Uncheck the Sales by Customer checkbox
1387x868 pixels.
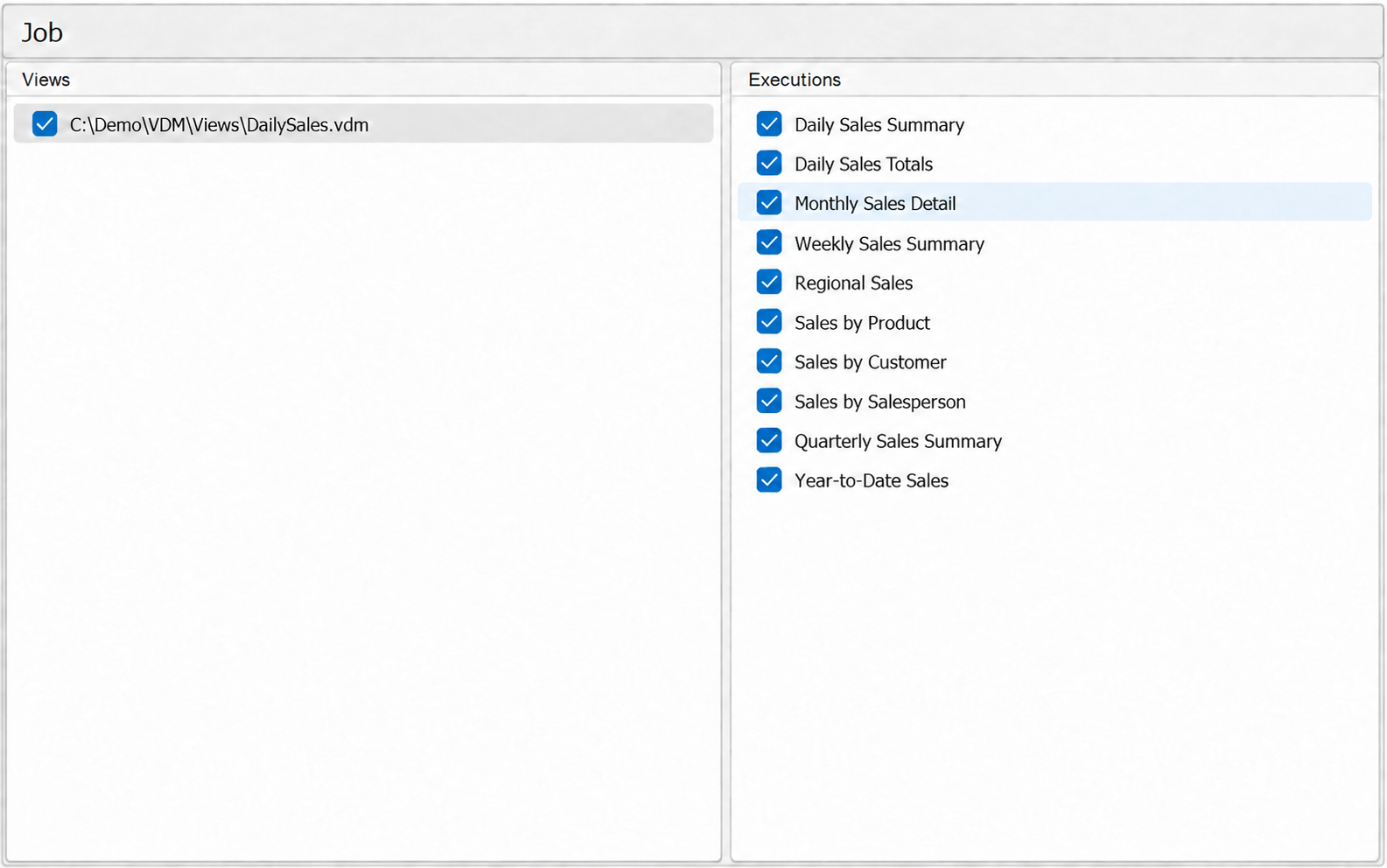click(x=769, y=361)
